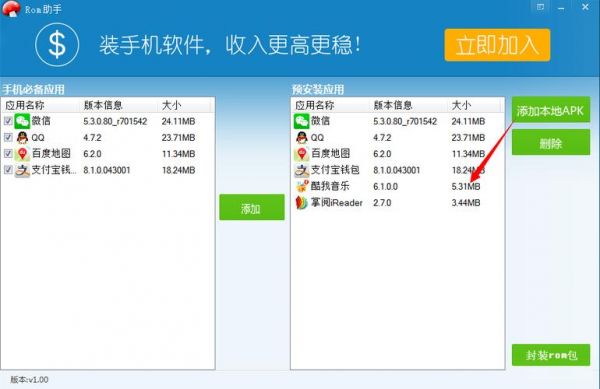Click the Rom助手 mushroom logo icon
Viewport: 600px width, 389px height.
tap(11, 8)
